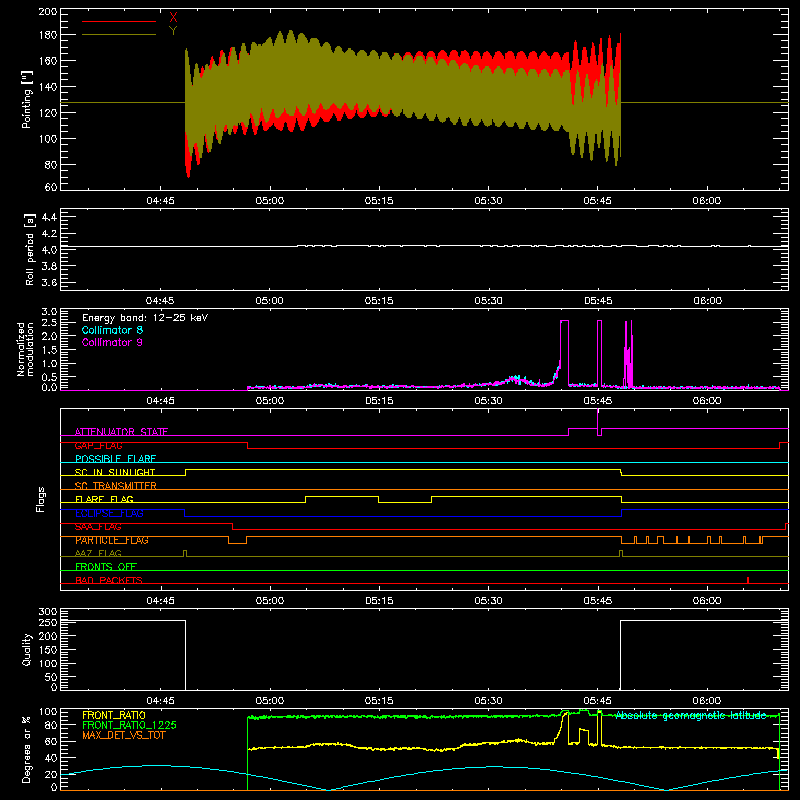
Task: Click the olive Y legend line
Action: (119, 34)
